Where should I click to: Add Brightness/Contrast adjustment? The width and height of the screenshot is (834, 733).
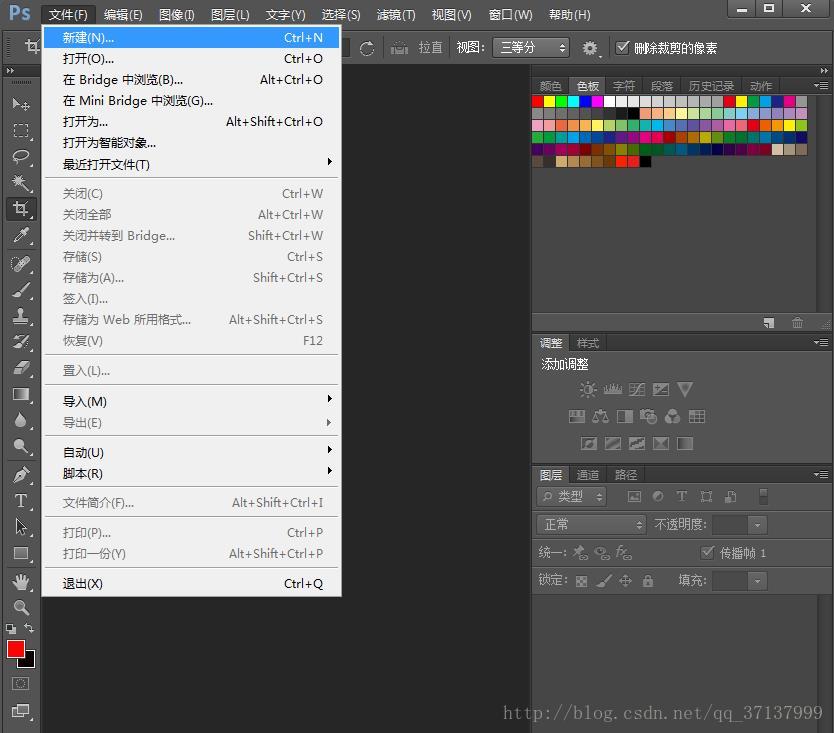click(x=588, y=390)
